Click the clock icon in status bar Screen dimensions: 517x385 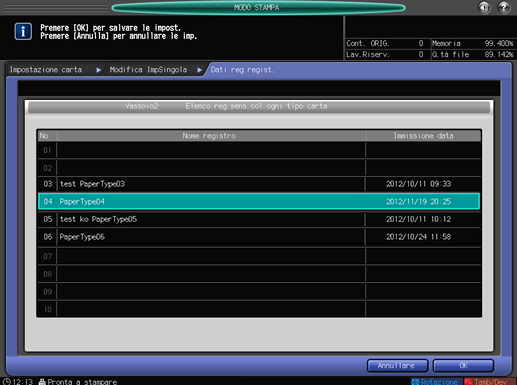pyautogui.click(x=6, y=381)
